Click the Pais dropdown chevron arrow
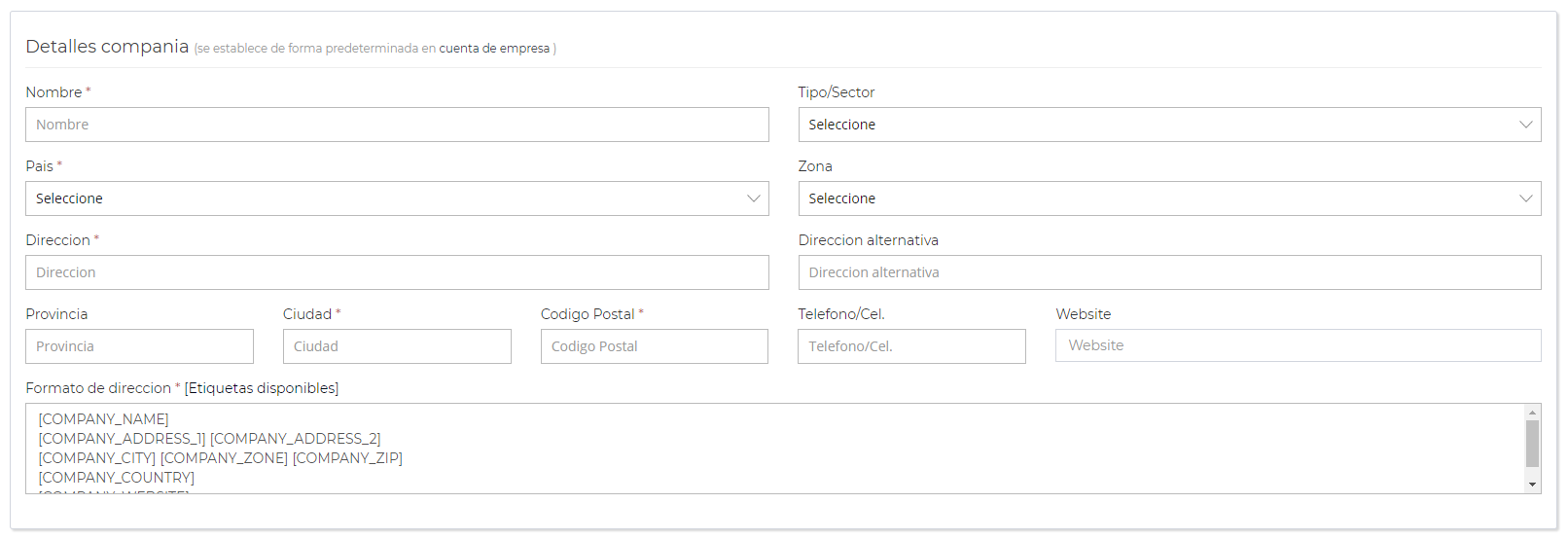 (x=753, y=198)
